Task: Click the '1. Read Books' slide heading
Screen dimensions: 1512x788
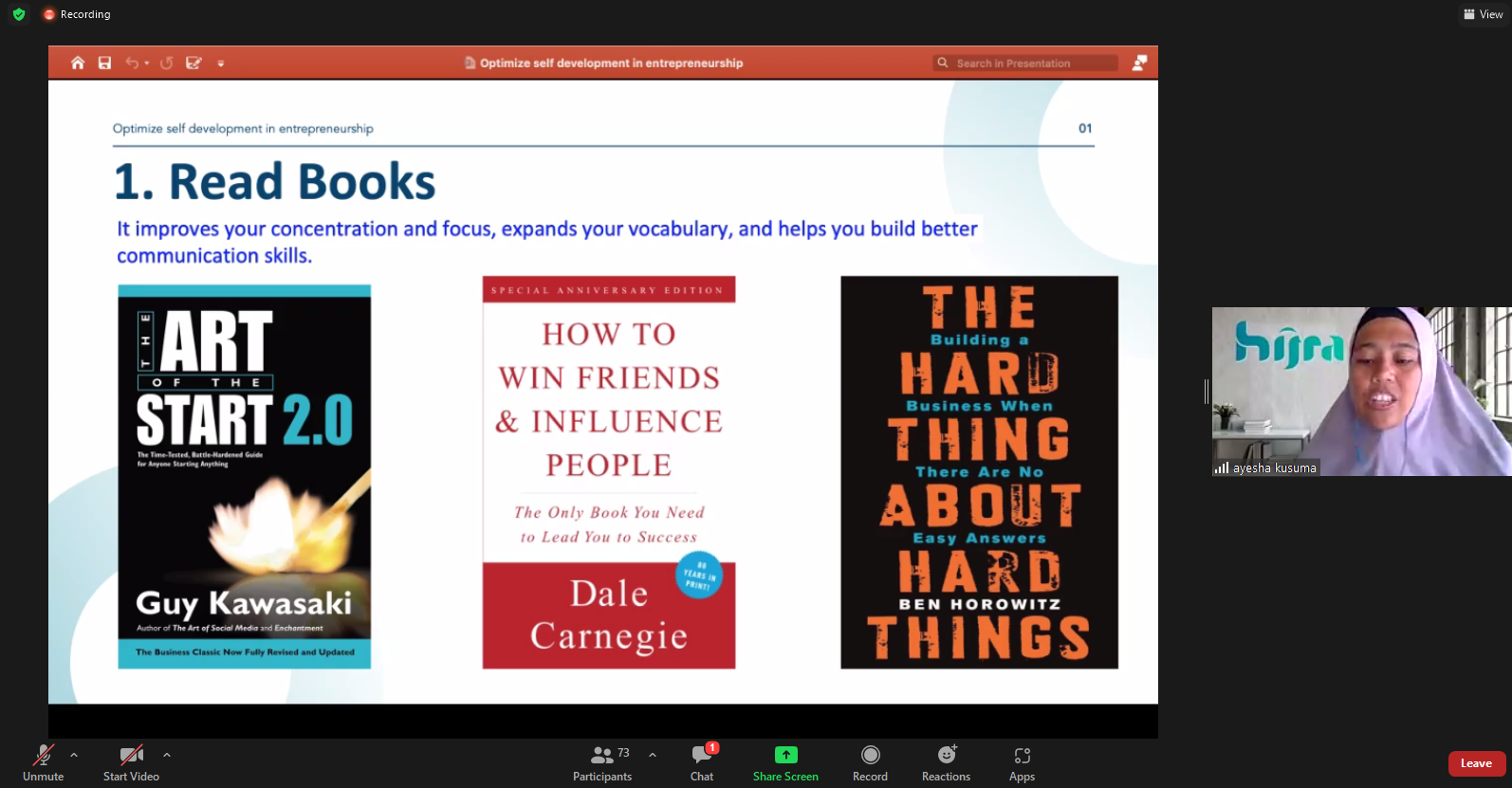Action: [x=274, y=181]
